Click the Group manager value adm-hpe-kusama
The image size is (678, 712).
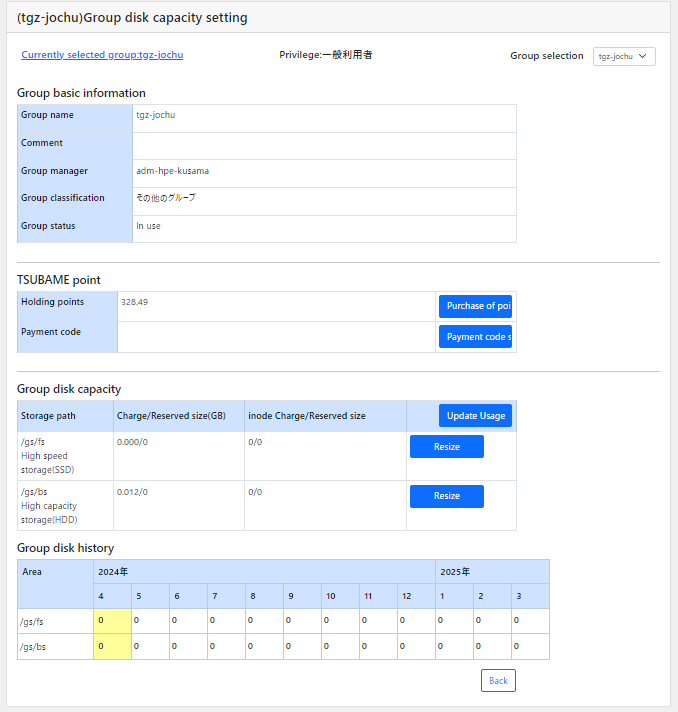click(x=173, y=171)
